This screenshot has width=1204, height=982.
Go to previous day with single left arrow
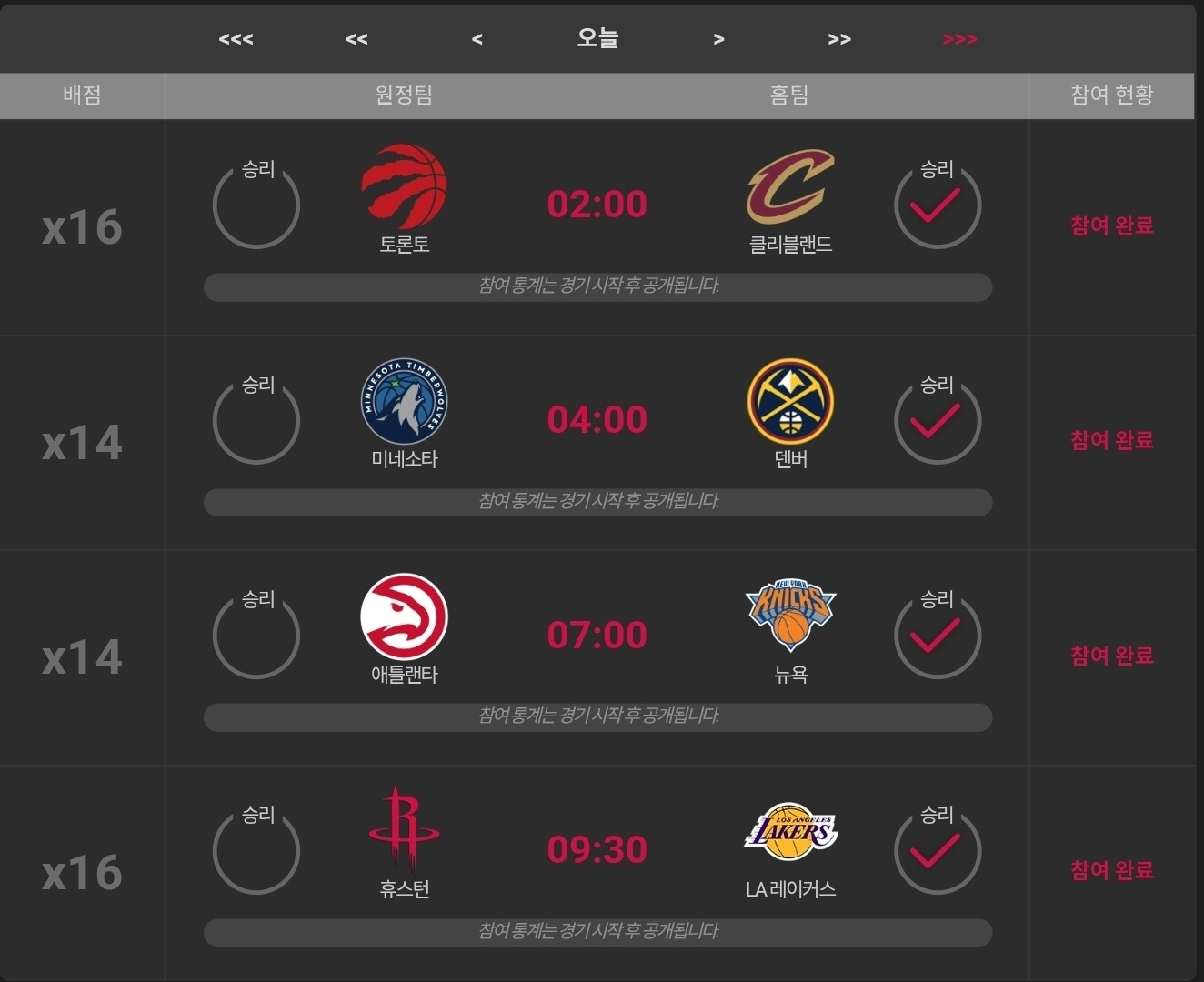[x=477, y=39]
